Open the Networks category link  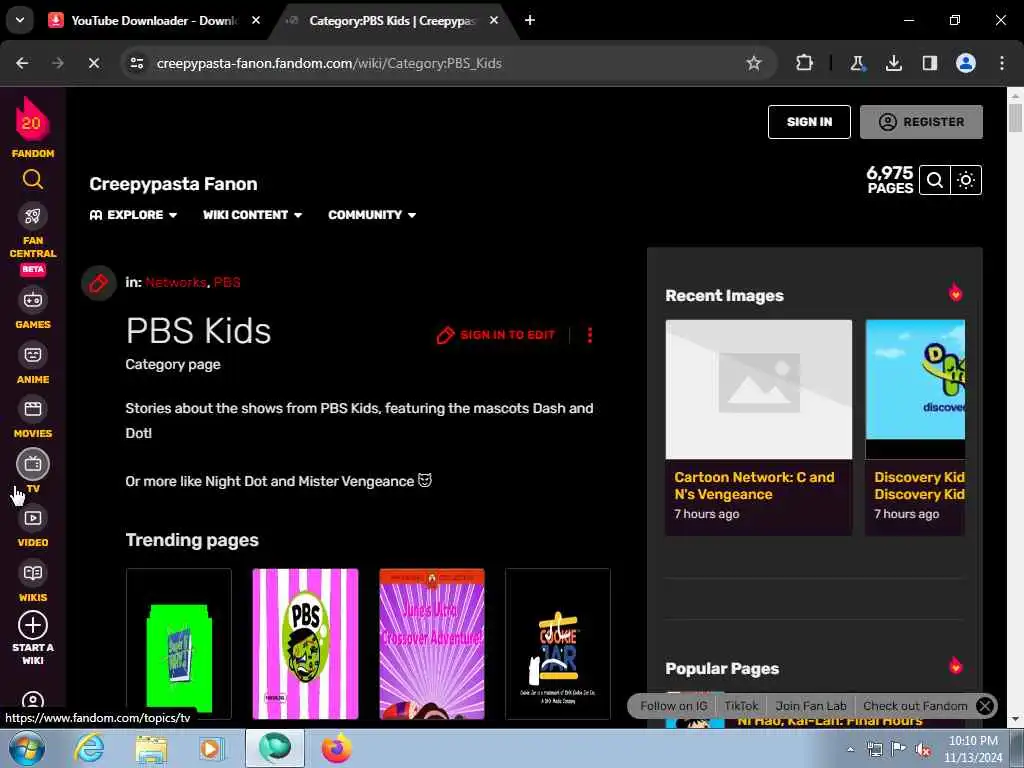(176, 282)
